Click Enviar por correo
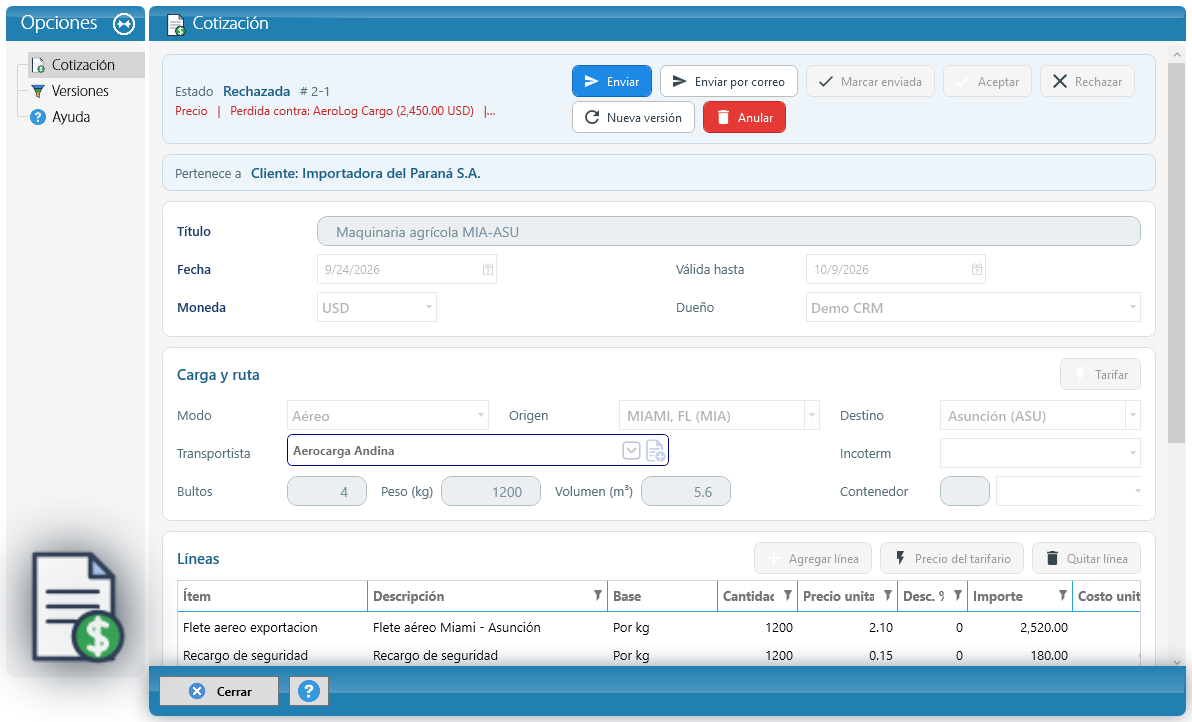 click(x=728, y=82)
